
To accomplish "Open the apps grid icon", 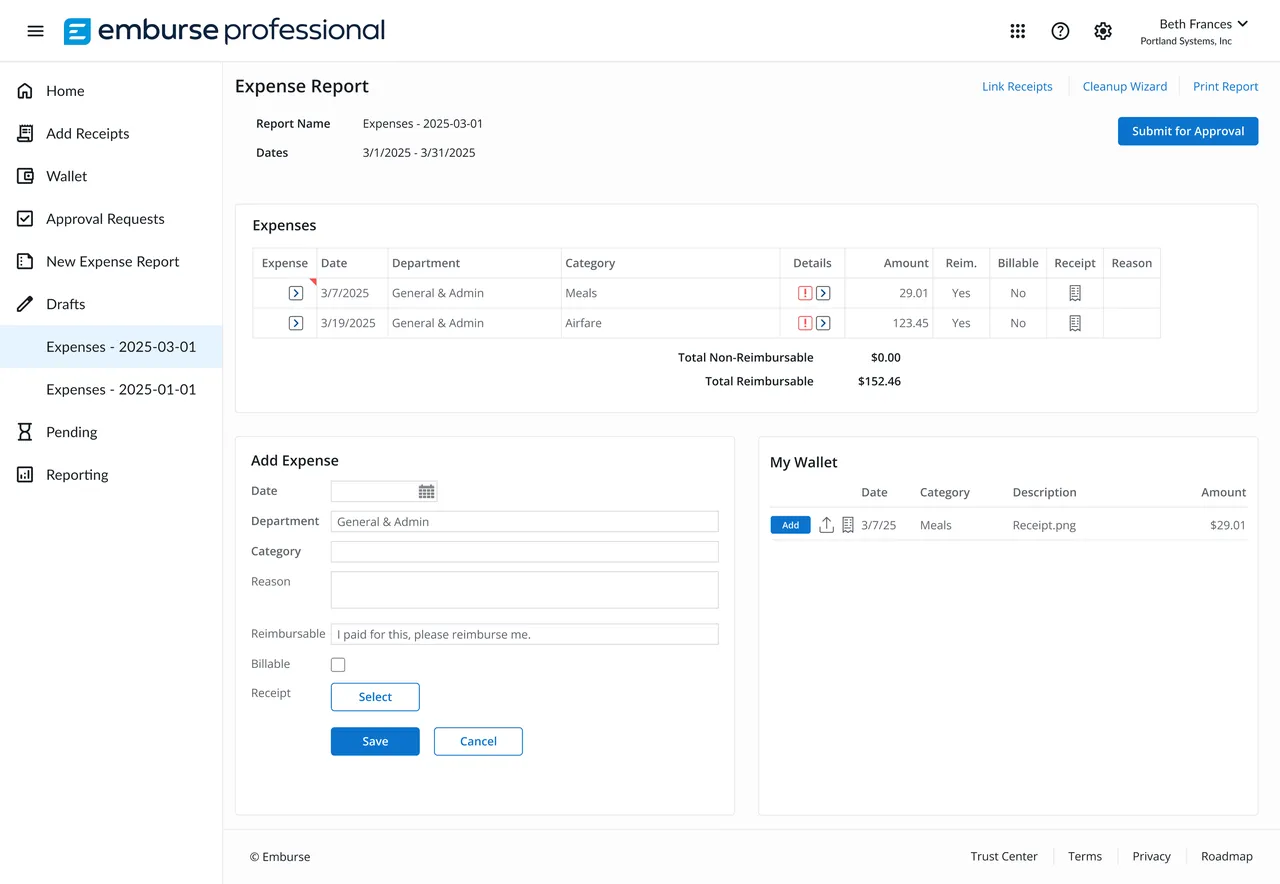I will coord(1018,31).
